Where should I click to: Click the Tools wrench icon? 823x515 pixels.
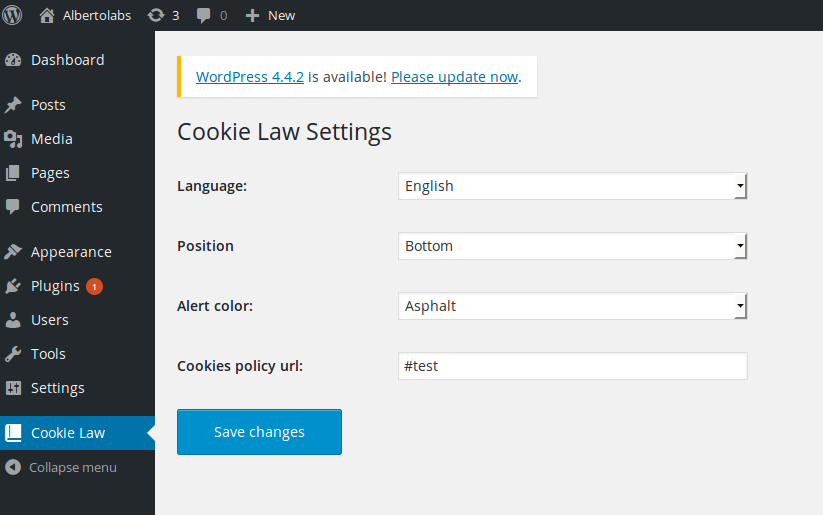13,354
